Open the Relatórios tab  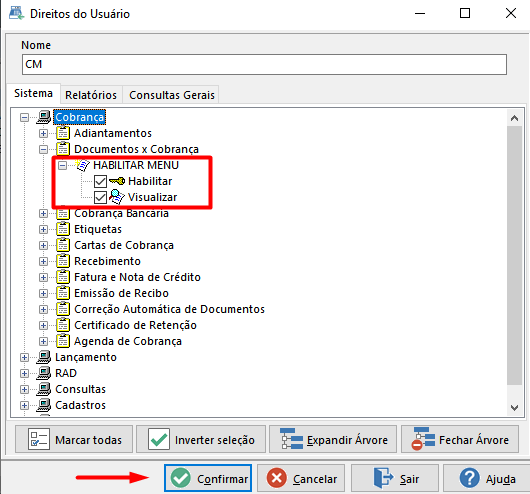pyautogui.click(x=91, y=95)
